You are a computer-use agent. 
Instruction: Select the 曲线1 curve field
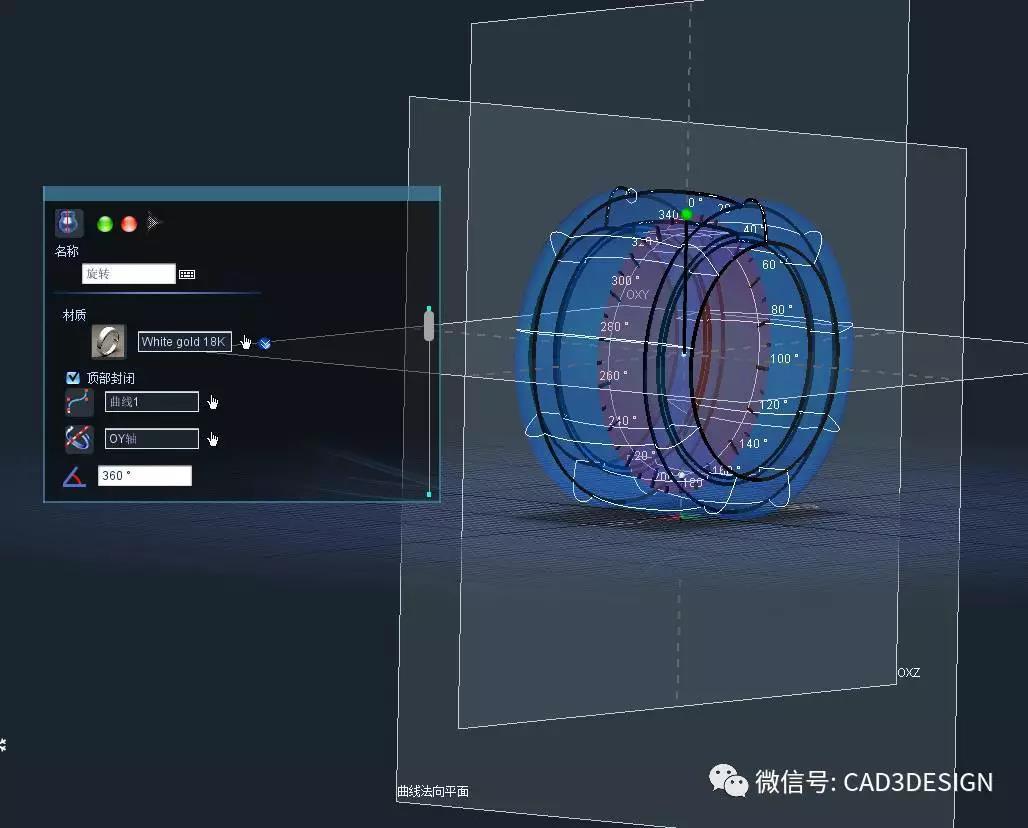[x=151, y=402]
